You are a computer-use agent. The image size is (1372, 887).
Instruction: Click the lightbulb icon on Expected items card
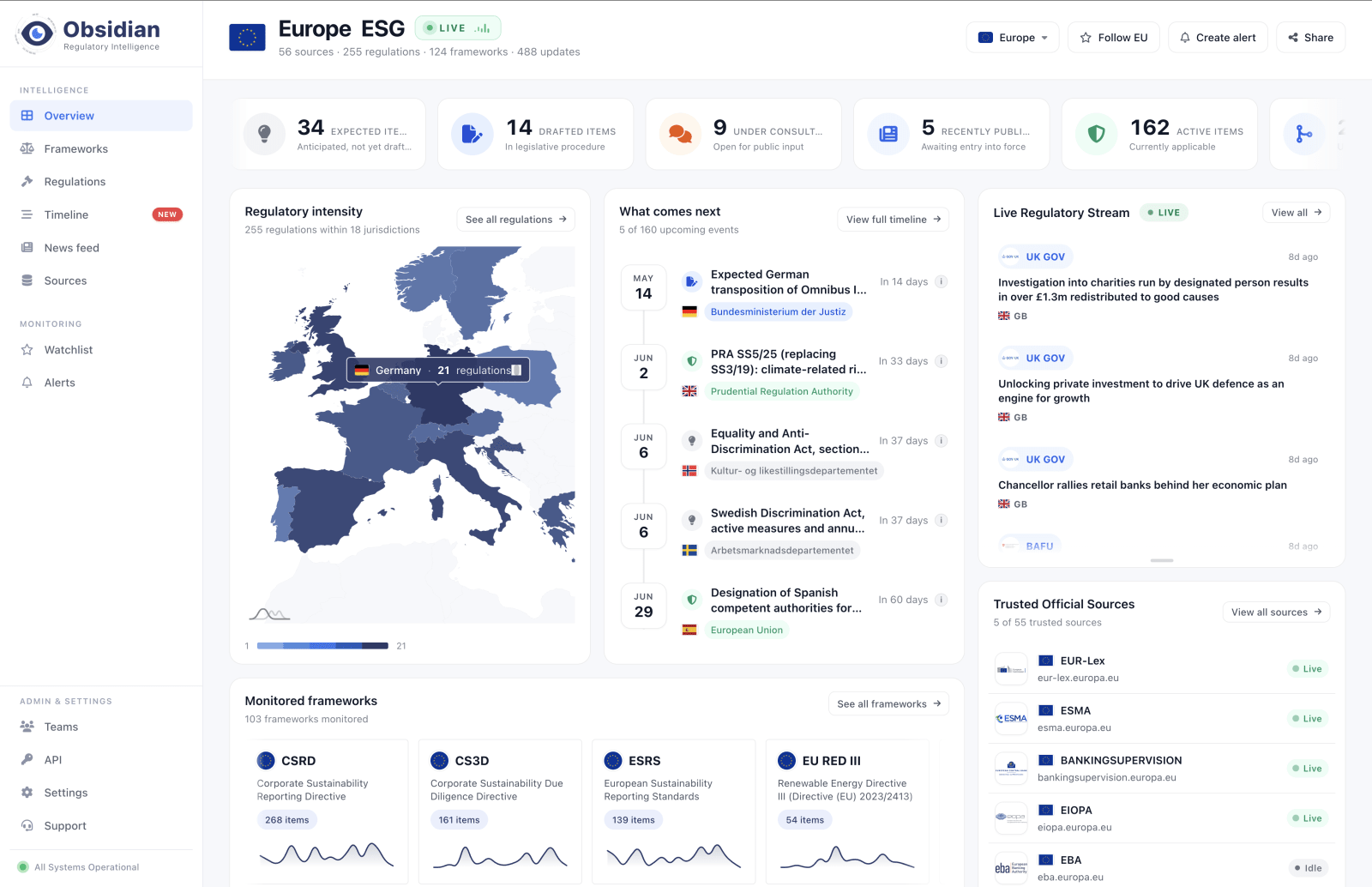tap(264, 134)
